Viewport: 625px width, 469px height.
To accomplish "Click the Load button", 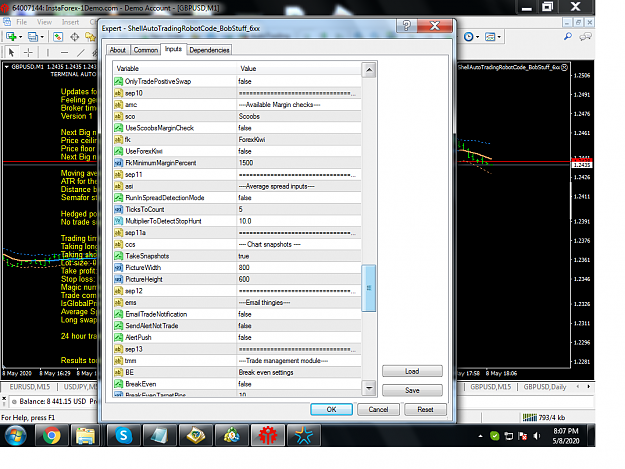I will tap(412, 371).
